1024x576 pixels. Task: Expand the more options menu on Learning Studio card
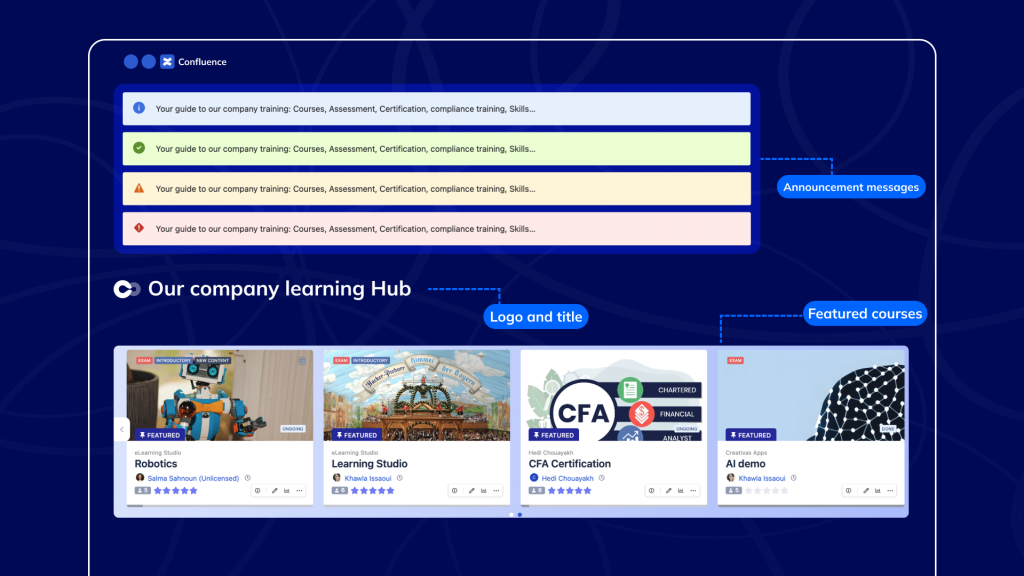(496, 491)
